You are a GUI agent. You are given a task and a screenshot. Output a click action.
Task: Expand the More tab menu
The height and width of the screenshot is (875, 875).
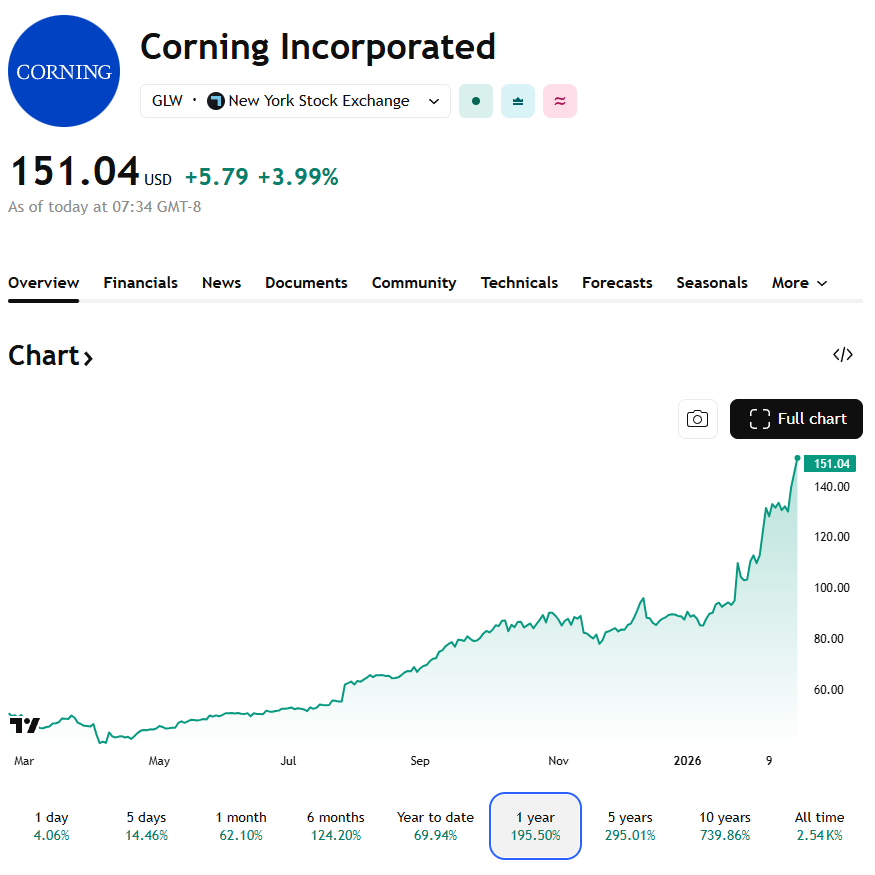pos(799,283)
